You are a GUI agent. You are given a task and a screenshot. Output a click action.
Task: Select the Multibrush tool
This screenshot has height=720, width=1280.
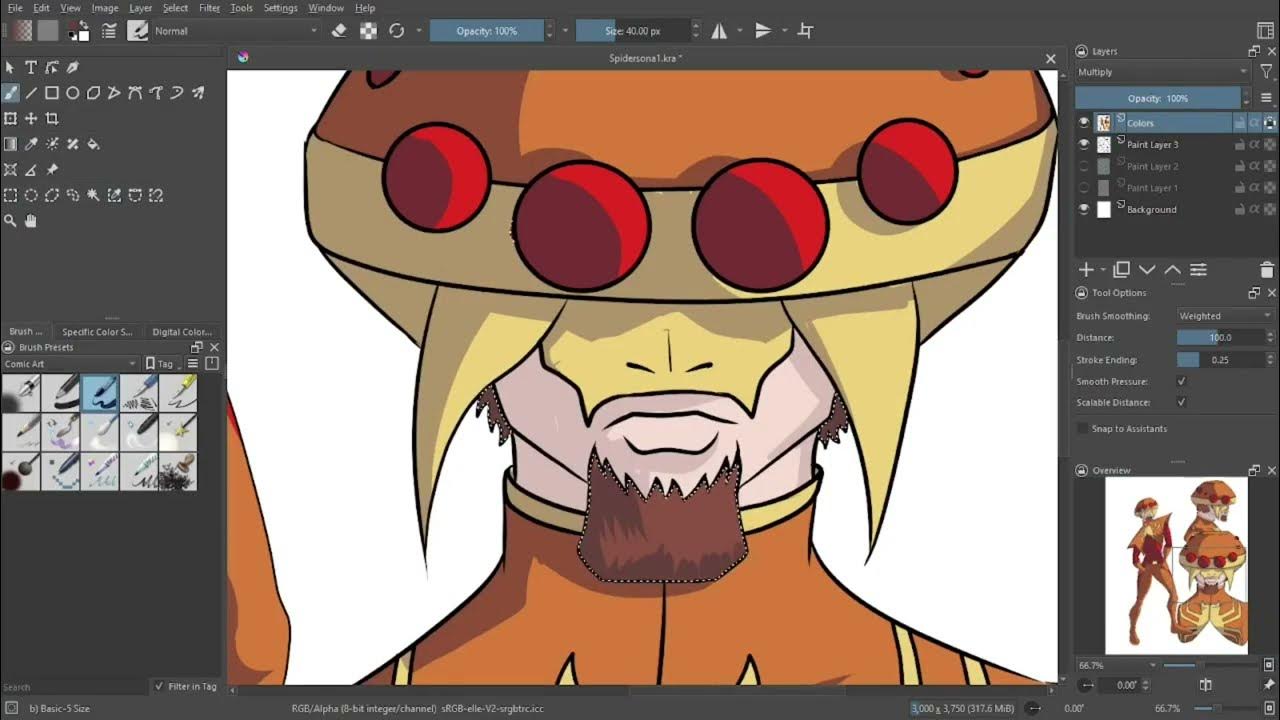tap(198, 93)
